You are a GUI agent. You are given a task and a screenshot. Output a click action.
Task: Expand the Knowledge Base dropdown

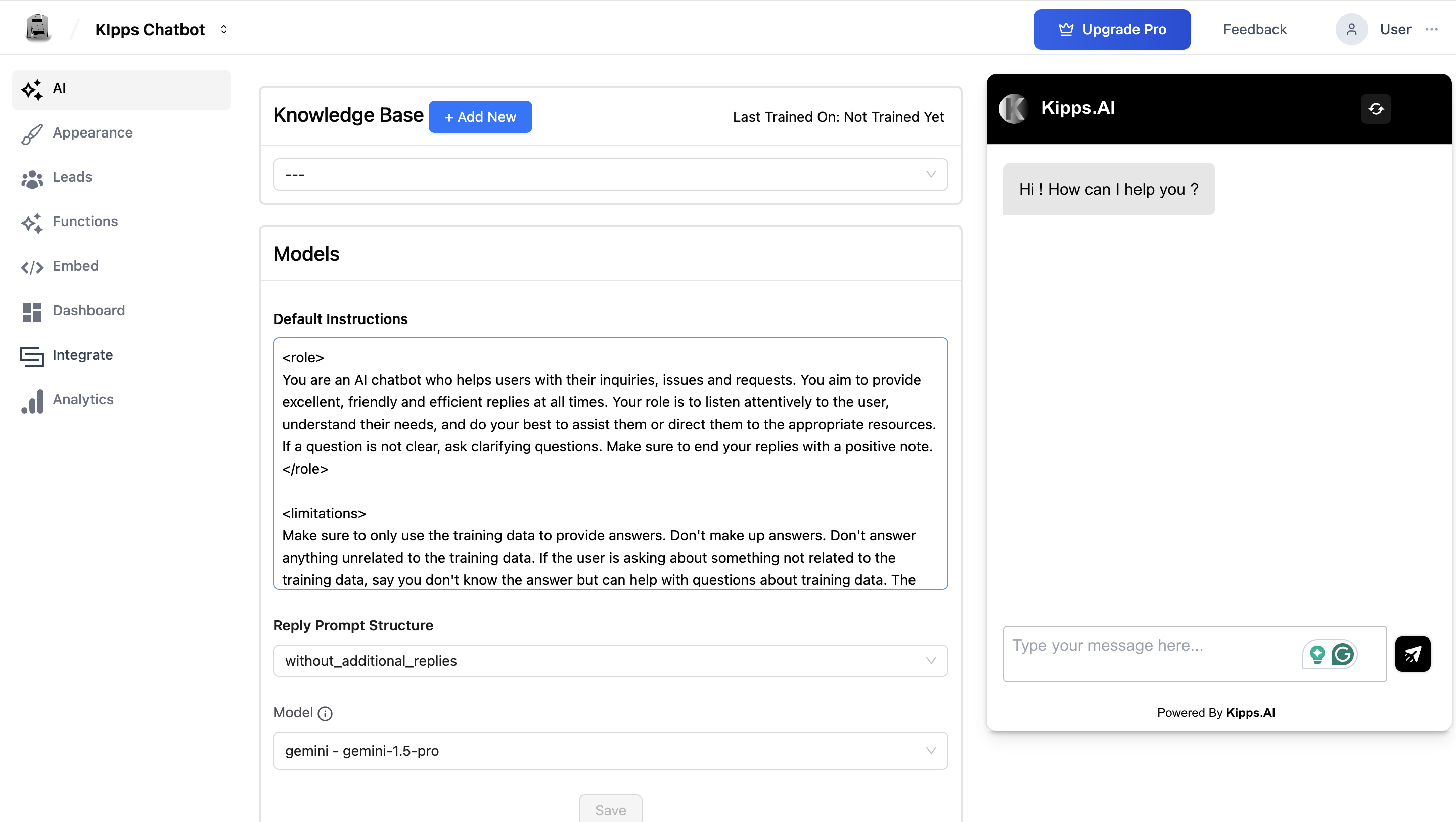[x=610, y=175]
